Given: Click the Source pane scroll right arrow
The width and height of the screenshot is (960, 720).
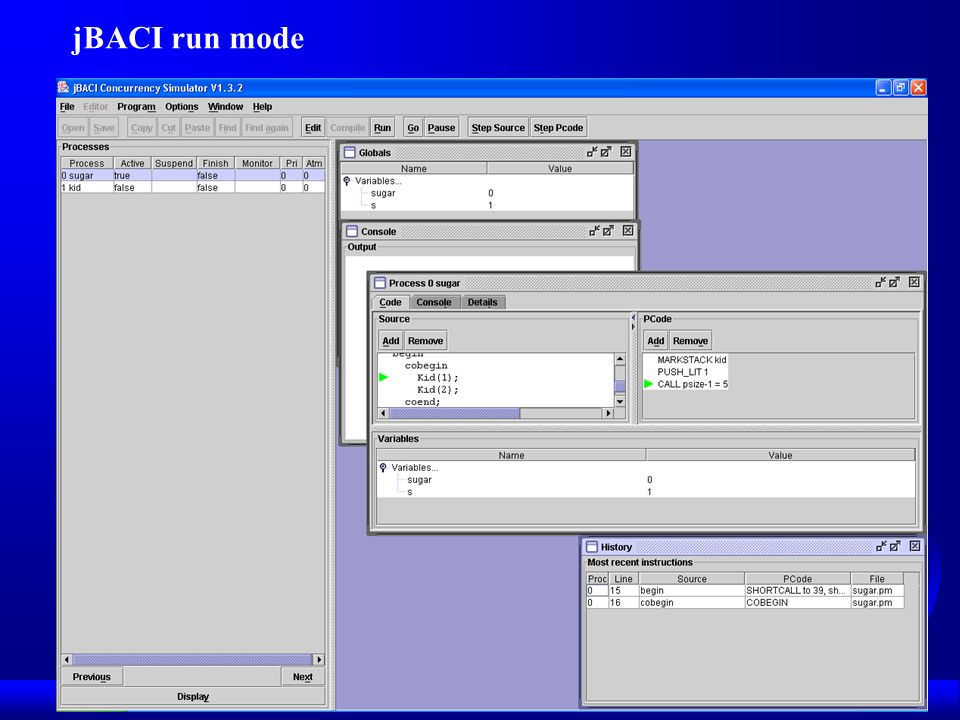Looking at the screenshot, I should (608, 413).
